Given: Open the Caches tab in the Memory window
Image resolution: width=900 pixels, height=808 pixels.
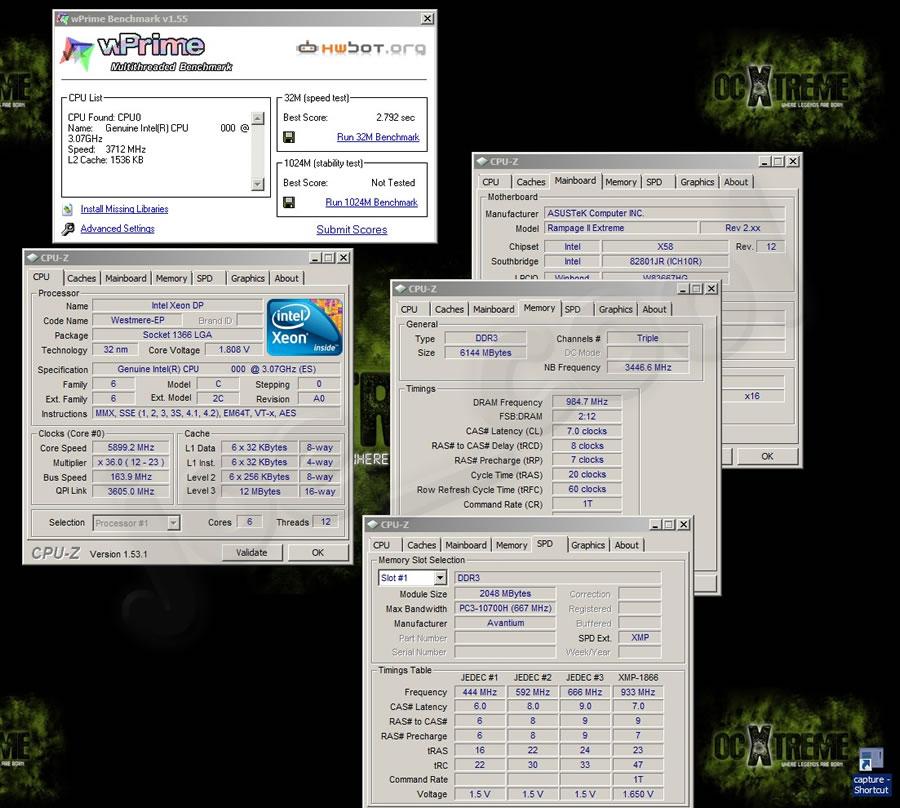Looking at the screenshot, I should tap(449, 309).
